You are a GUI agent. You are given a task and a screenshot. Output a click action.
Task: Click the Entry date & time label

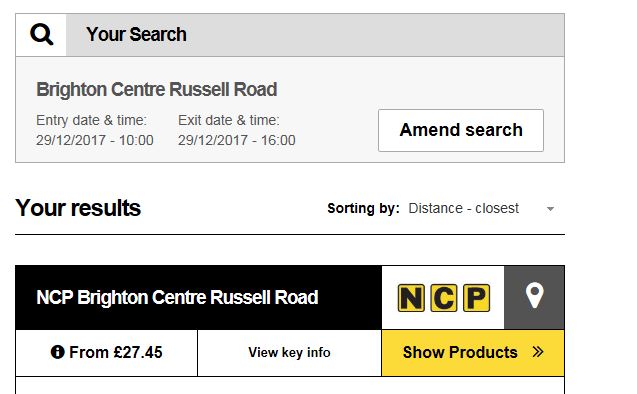91,120
